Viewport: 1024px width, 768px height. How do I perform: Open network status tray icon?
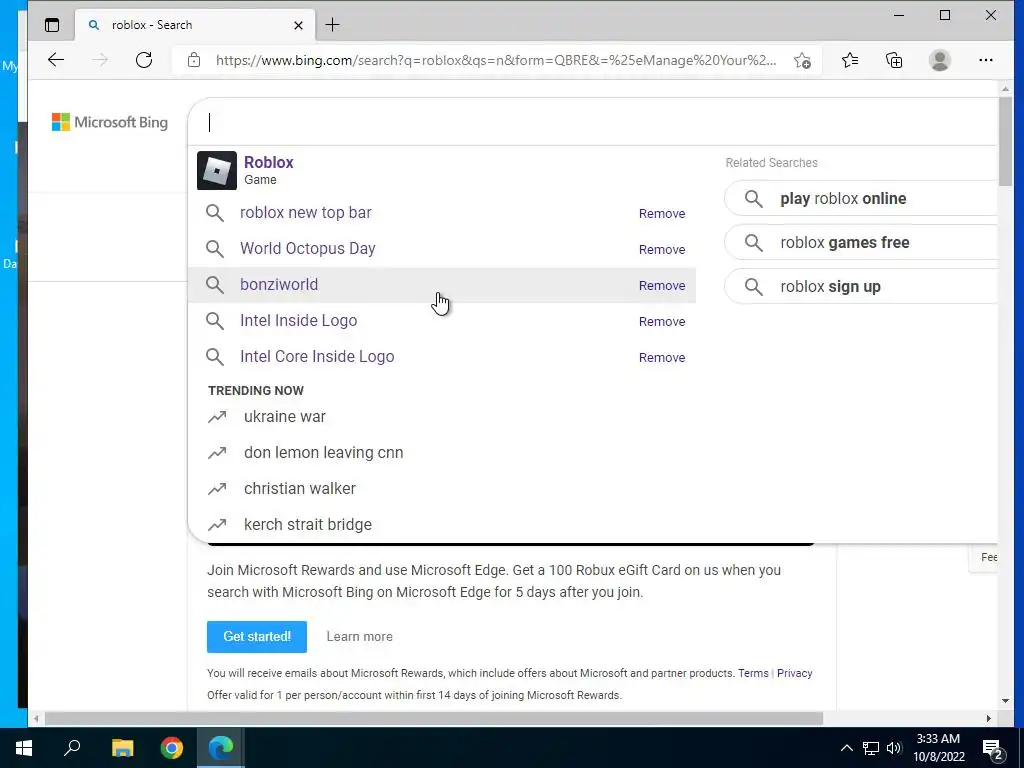871,748
